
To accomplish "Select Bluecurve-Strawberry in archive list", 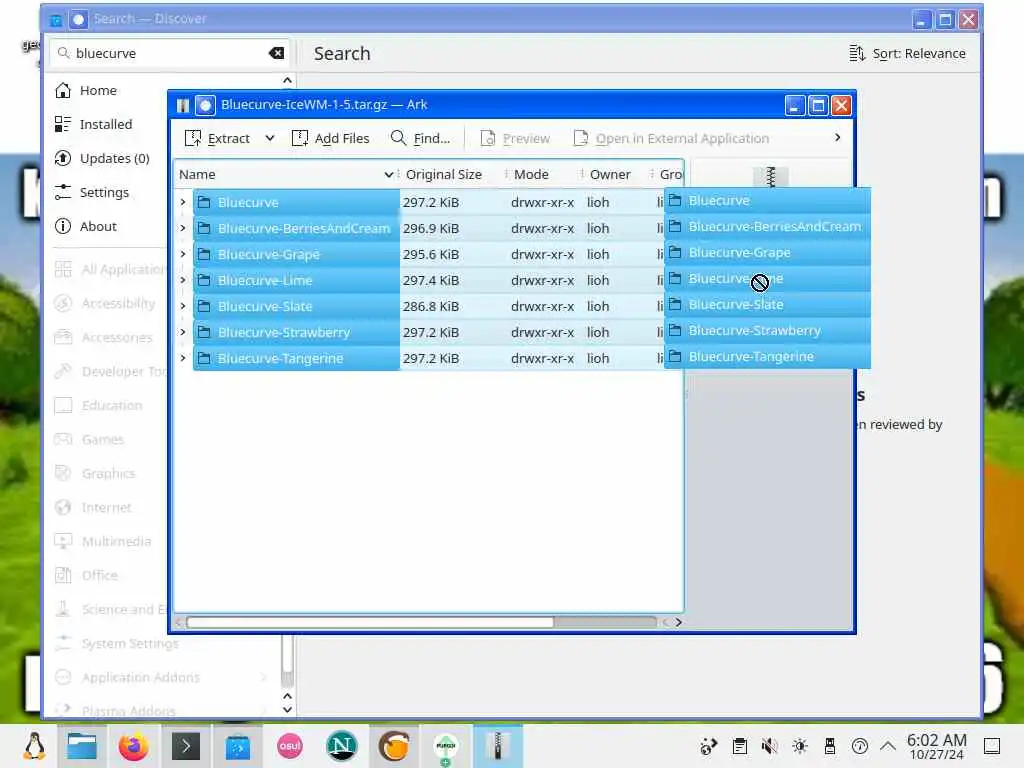I will click(x=296, y=332).
